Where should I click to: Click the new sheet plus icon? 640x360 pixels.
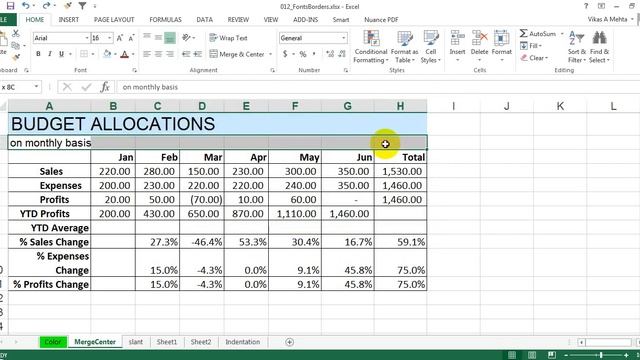[x=289, y=342]
